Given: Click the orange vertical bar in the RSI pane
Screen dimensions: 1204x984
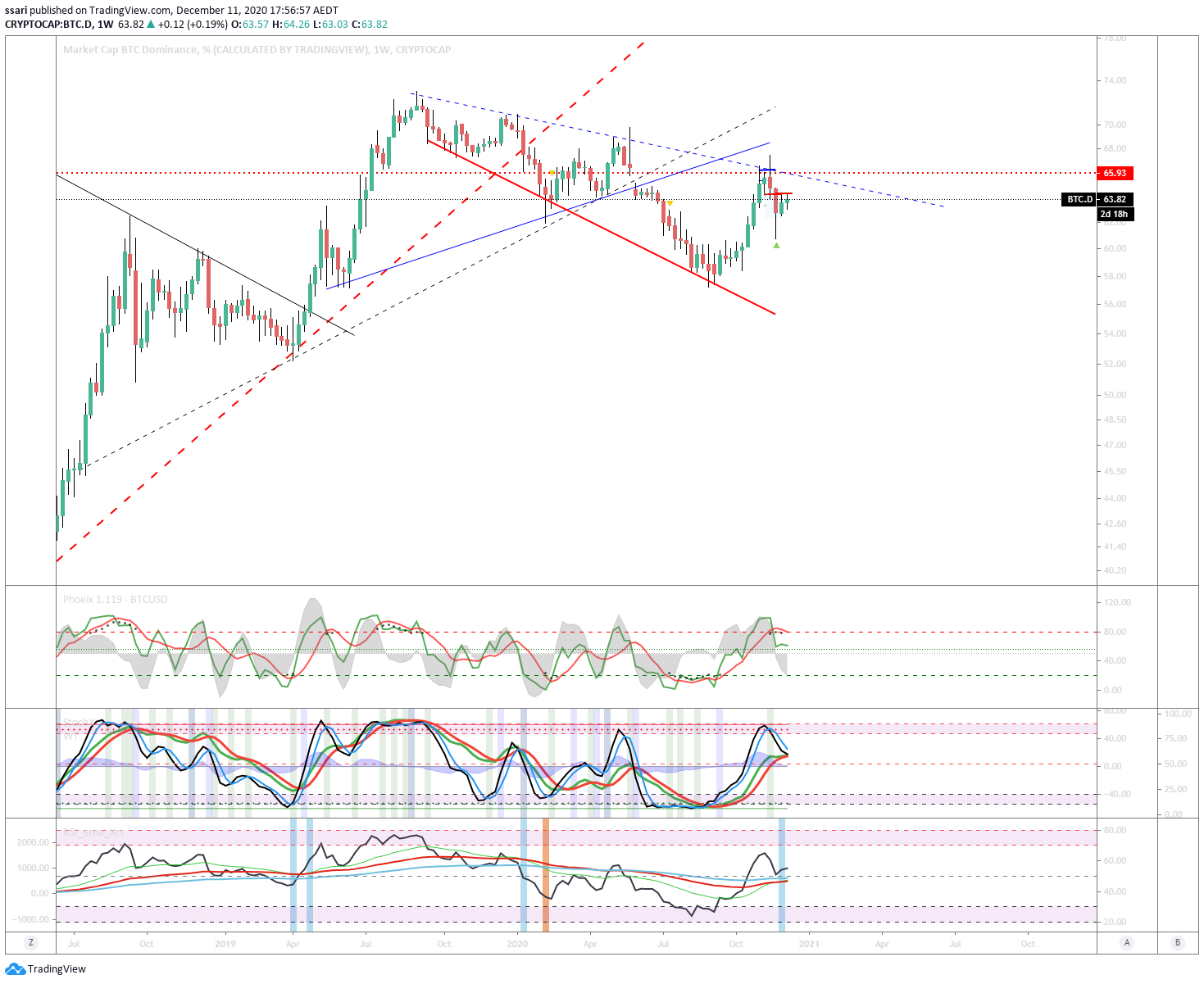Looking at the screenshot, I should tap(545, 874).
